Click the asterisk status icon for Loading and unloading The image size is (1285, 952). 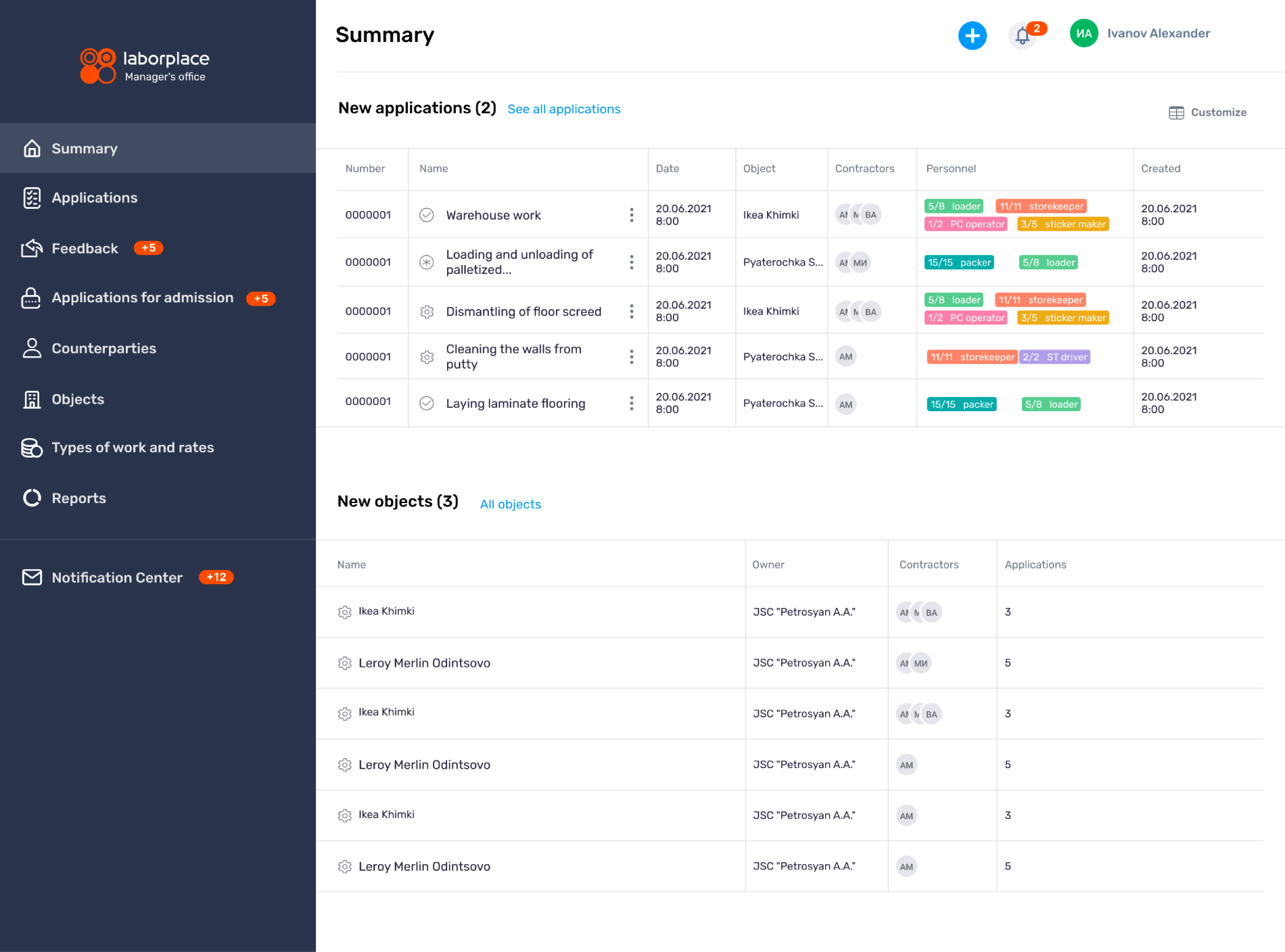pyautogui.click(x=427, y=262)
